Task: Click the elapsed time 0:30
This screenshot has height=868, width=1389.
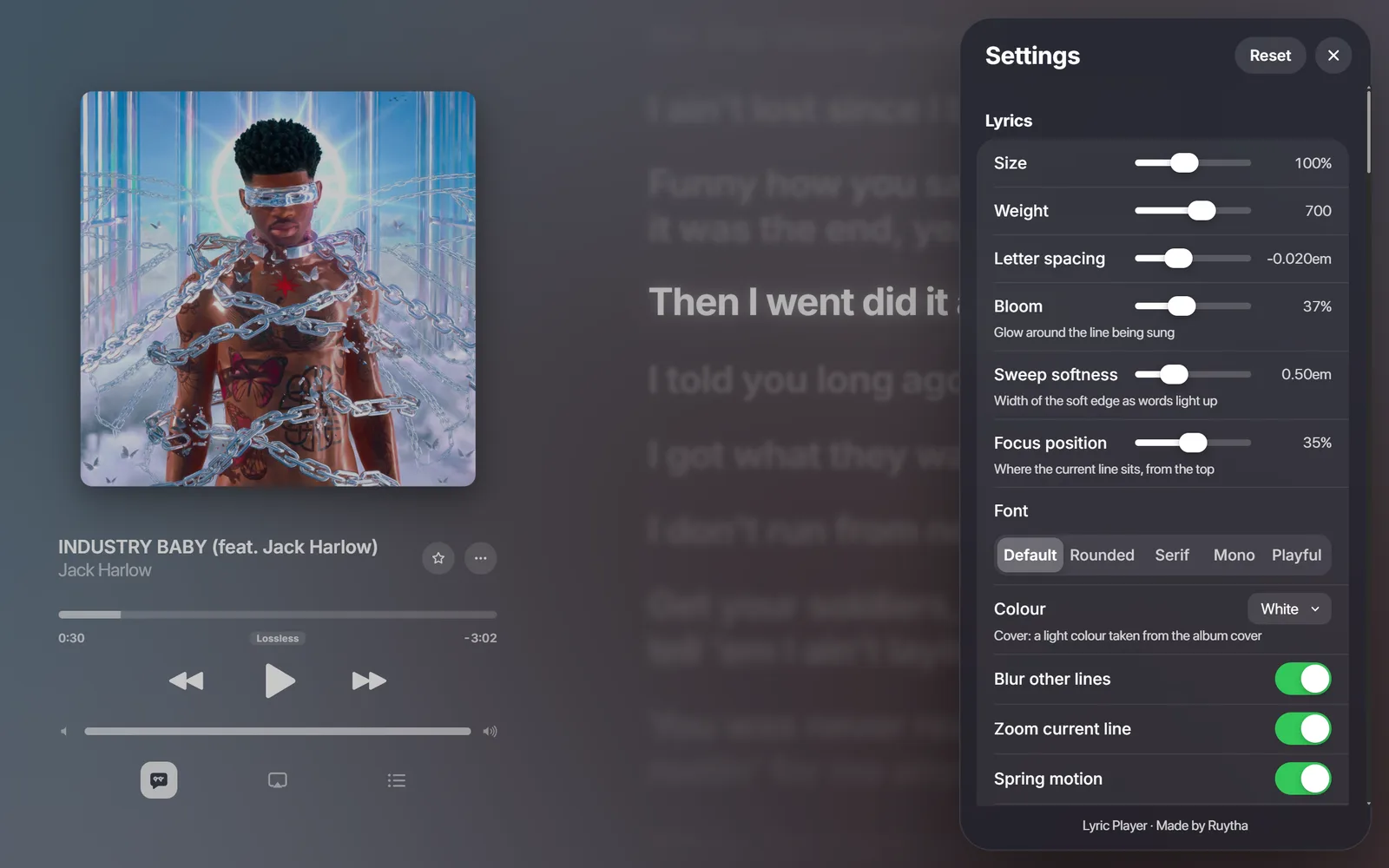Action: click(71, 638)
